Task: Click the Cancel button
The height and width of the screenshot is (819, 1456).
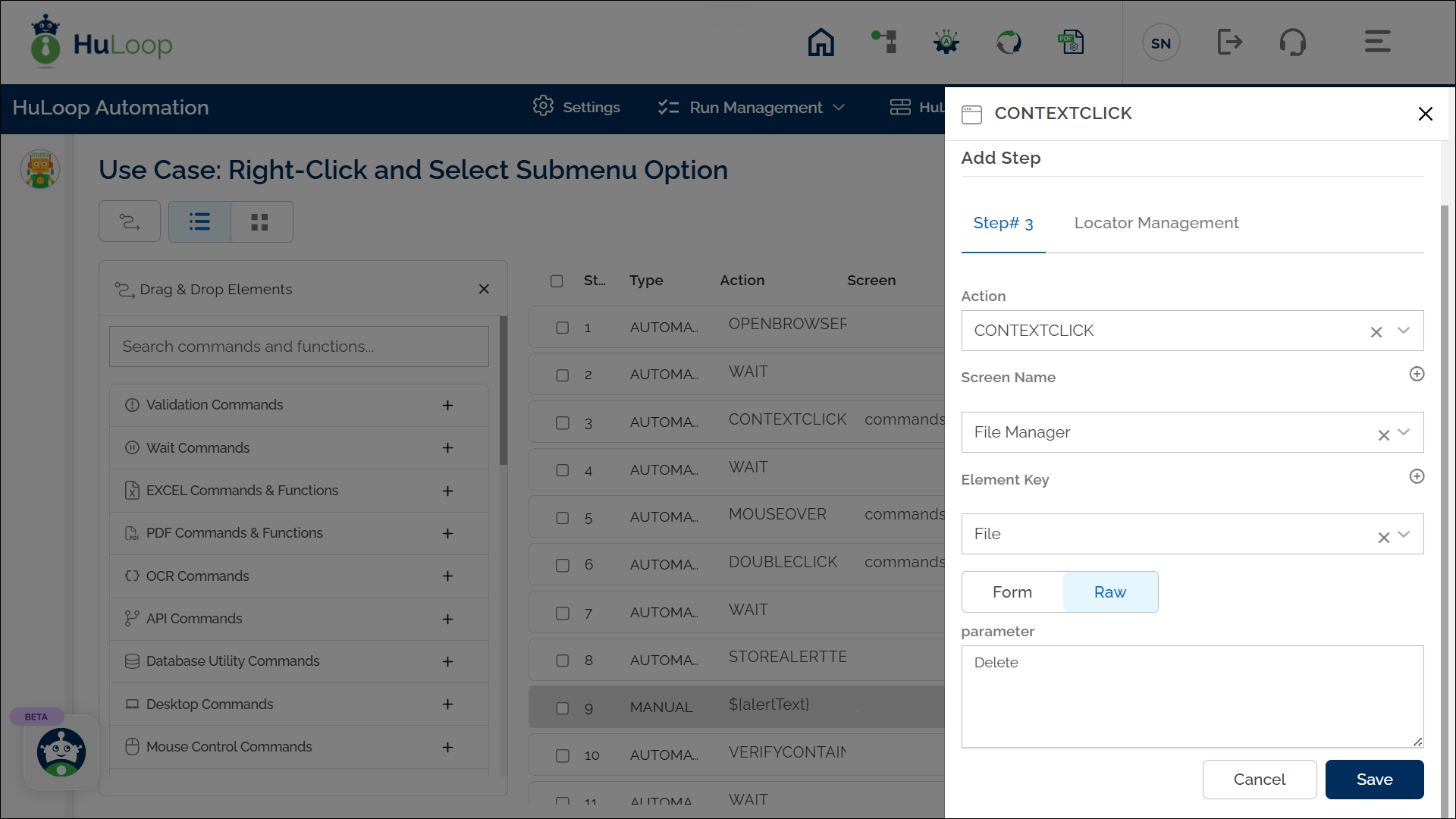Action: click(1259, 780)
